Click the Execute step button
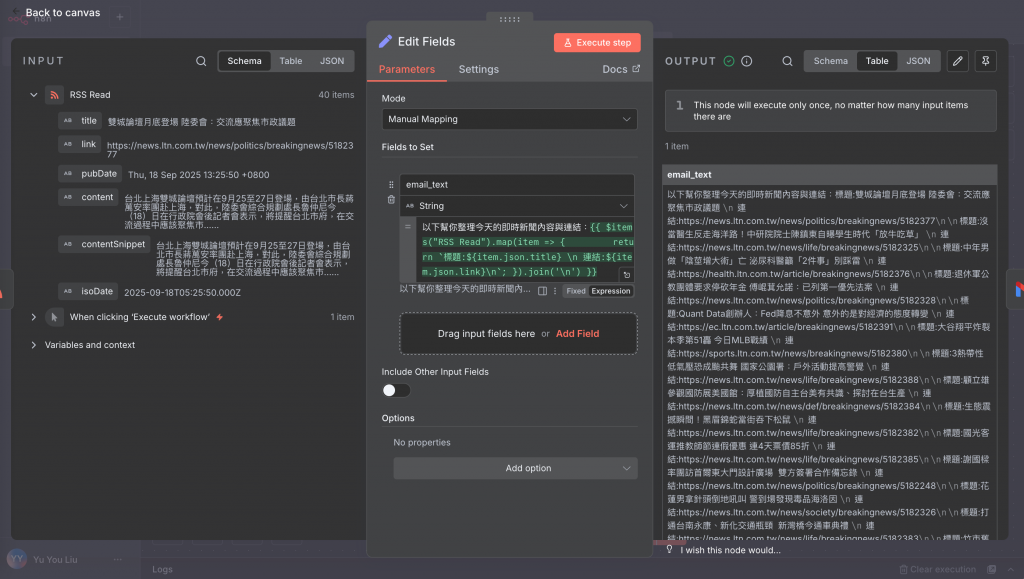Image resolution: width=1024 pixels, height=579 pixels. pos(597,42)
